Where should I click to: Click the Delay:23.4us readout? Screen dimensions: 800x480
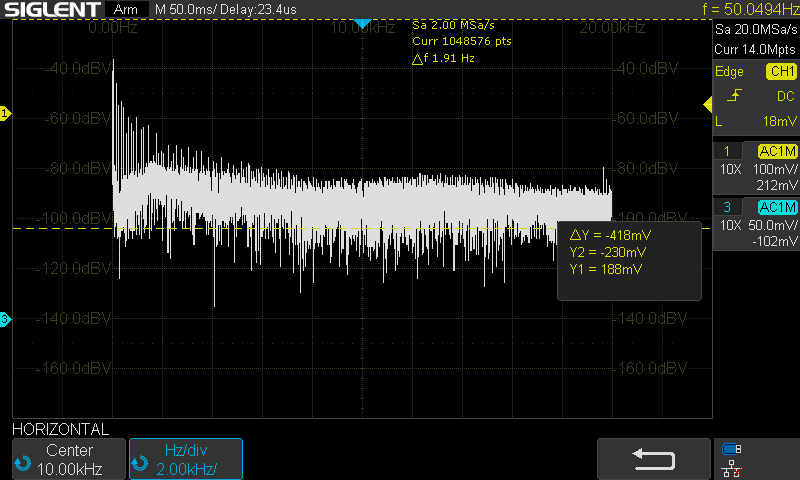point(259,9)
